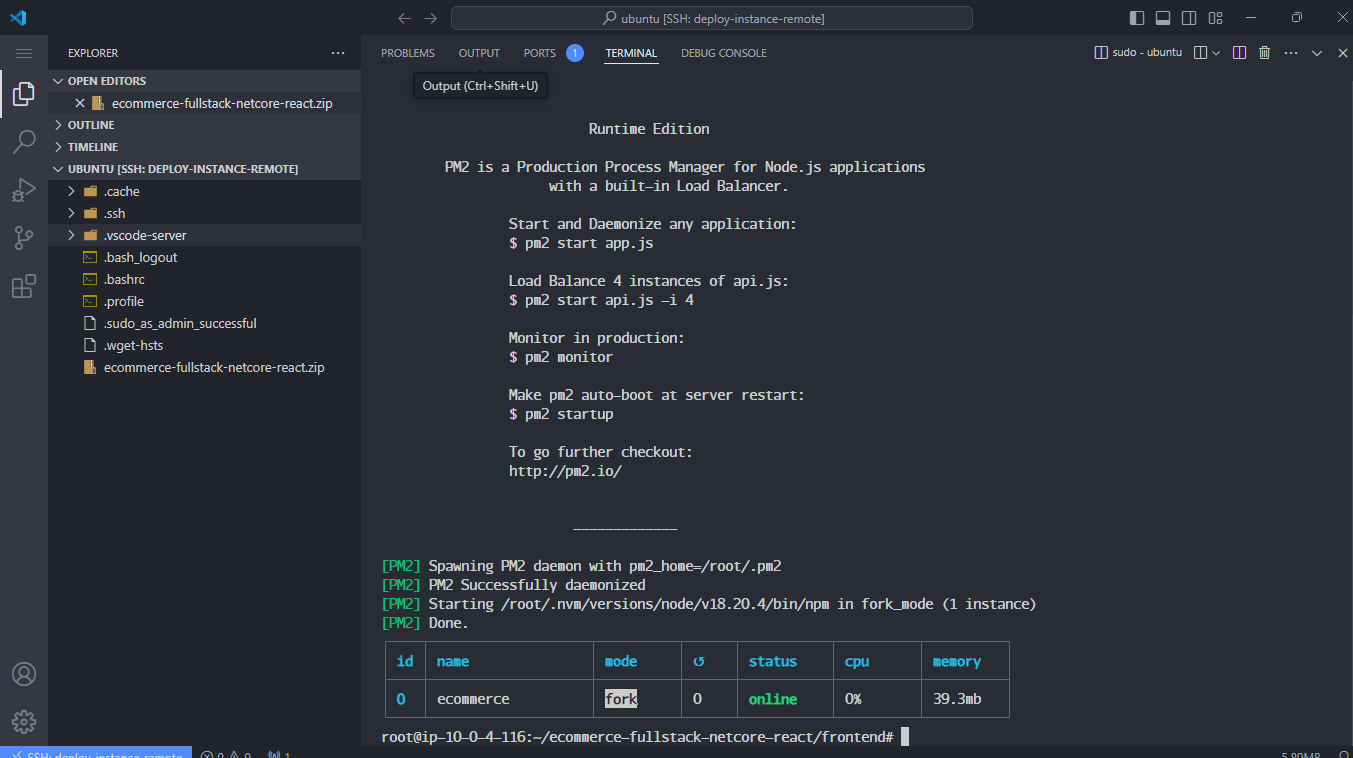Viewport: 1353px width, 758px height.
Task: Collapse the UBUNTU SSH workspace section
Action: 204,169
